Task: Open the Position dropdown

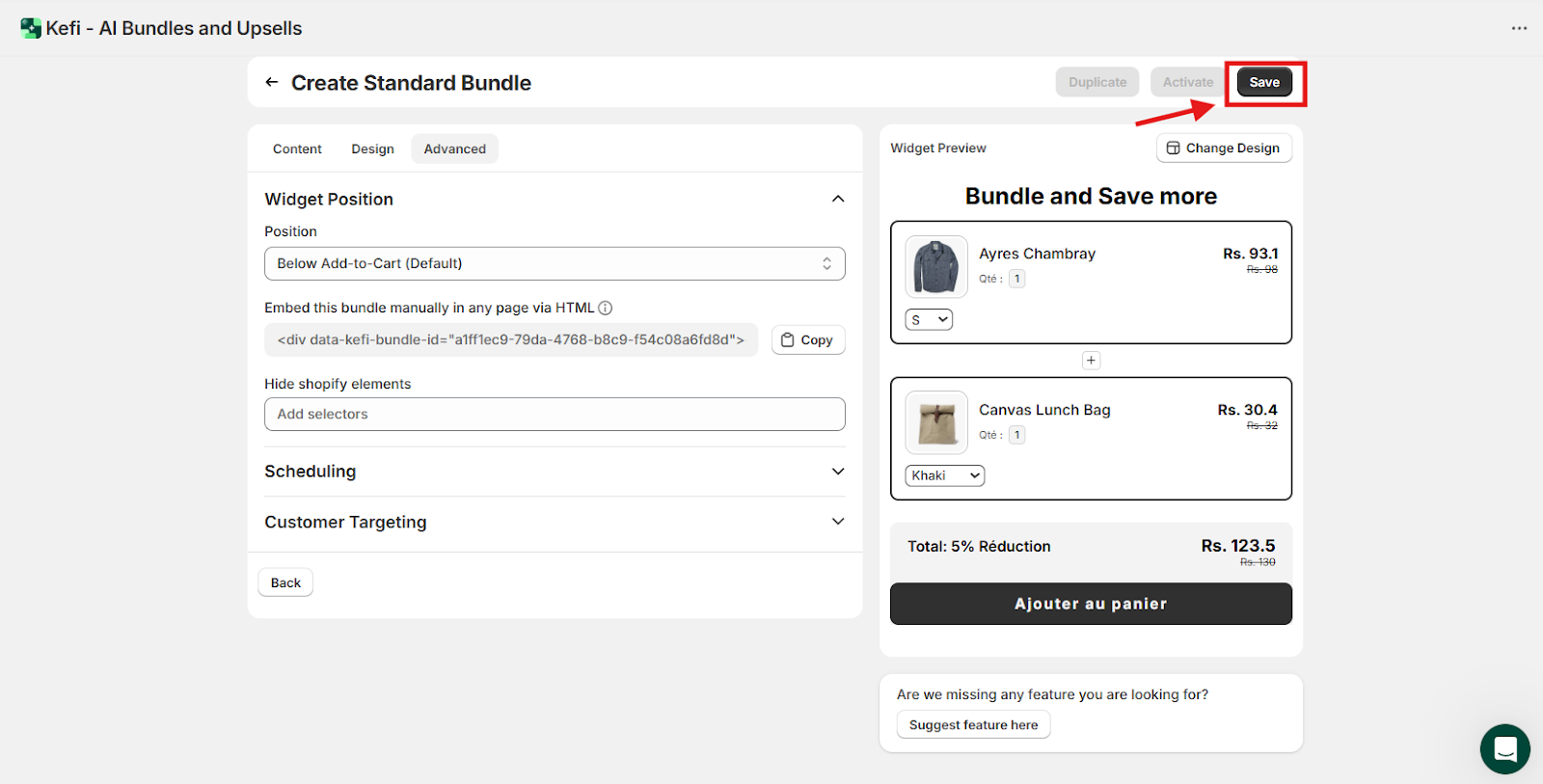Action: click(x=555, y=264)
